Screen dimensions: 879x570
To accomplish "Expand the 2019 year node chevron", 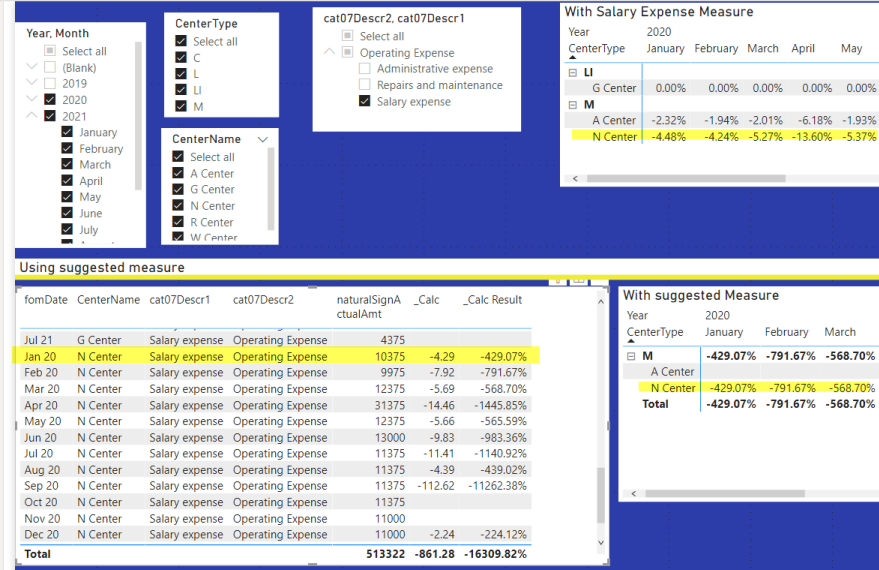I will 32,82.
